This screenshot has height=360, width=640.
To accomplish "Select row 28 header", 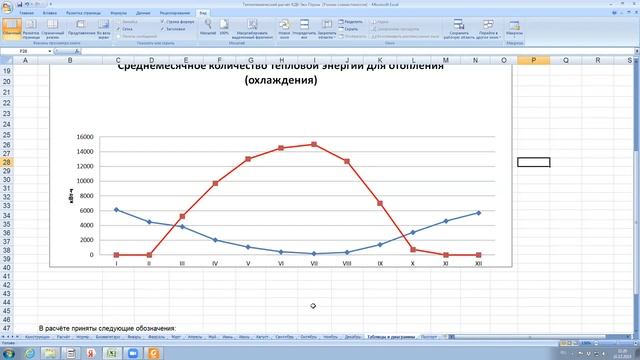I will [x=7, y=162].
